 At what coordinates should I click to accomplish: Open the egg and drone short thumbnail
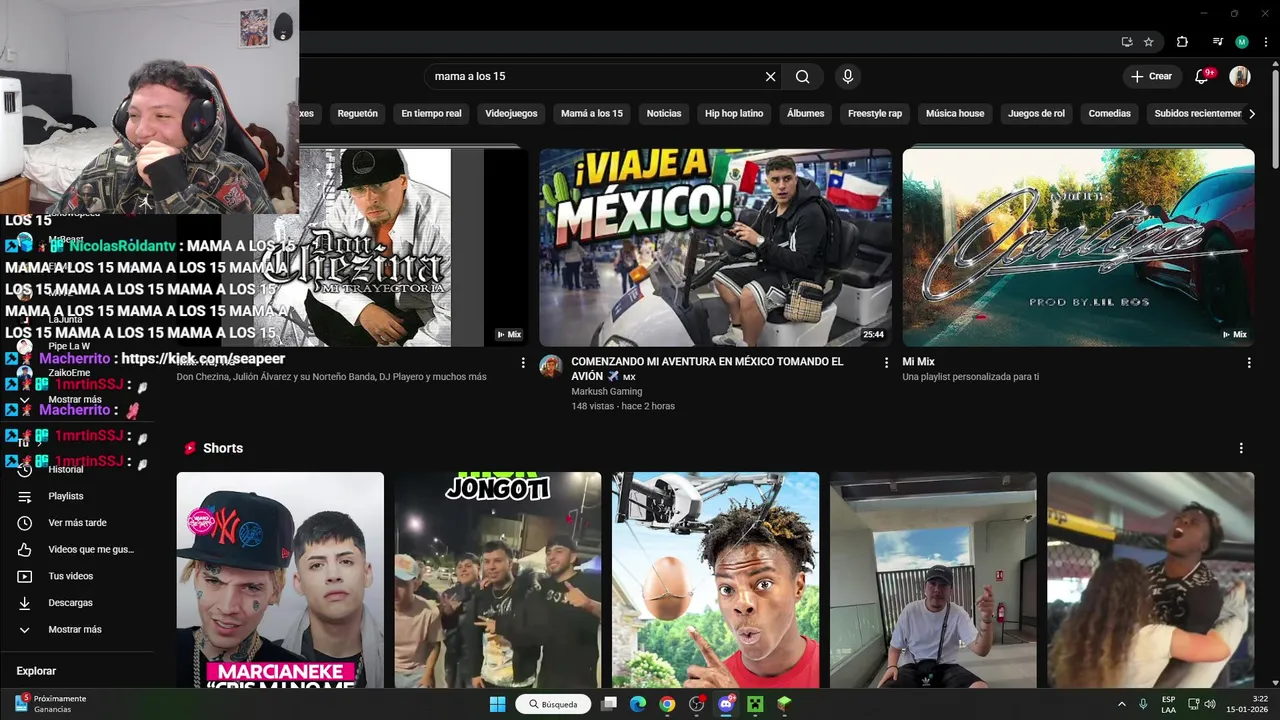click(x=715, y=580)
